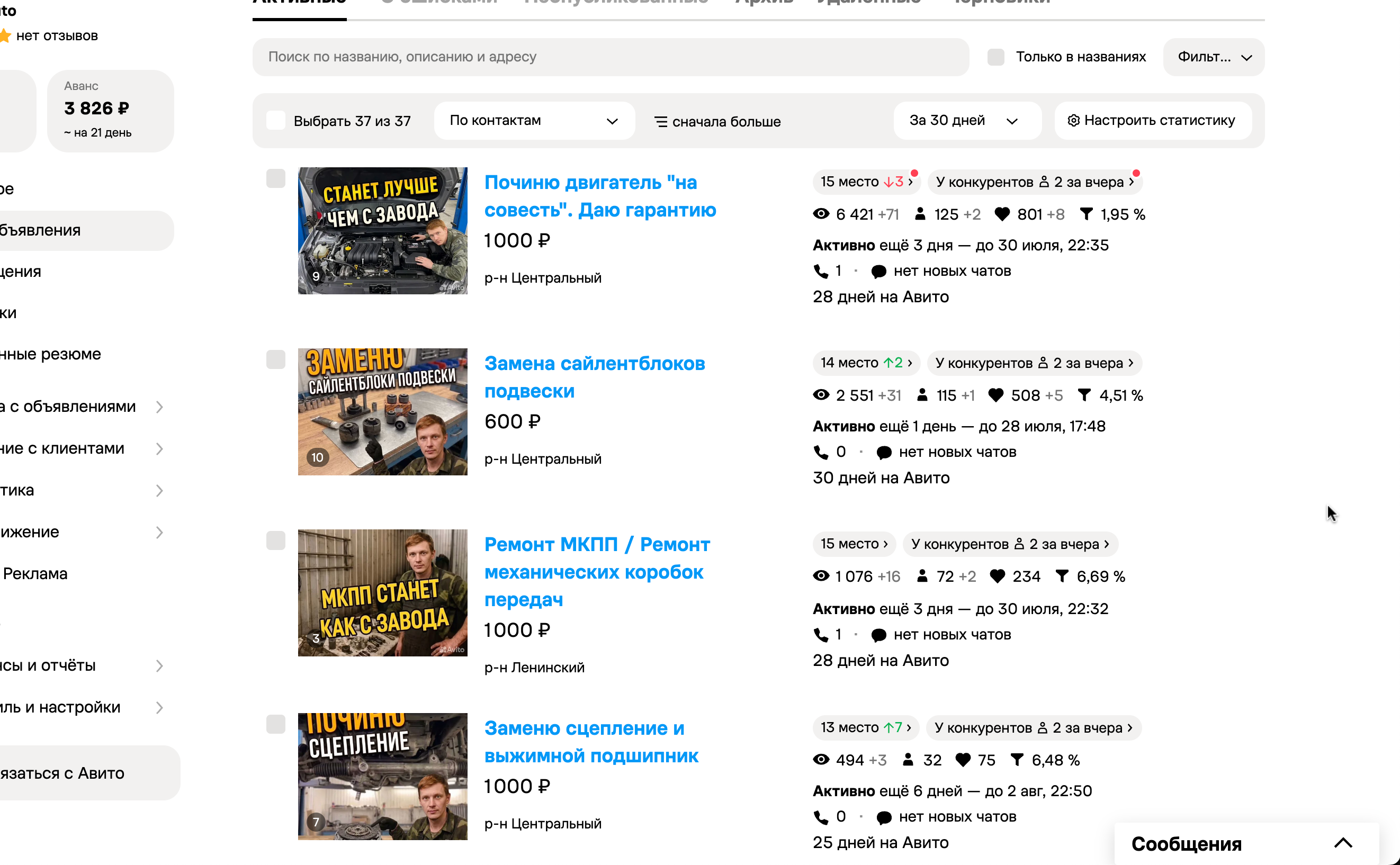Open the МКПП СТАНЕТ КАК С ЗАВОДА thumbnail
This screenshot has width=1400, height=865.
(x=382, y=593)
